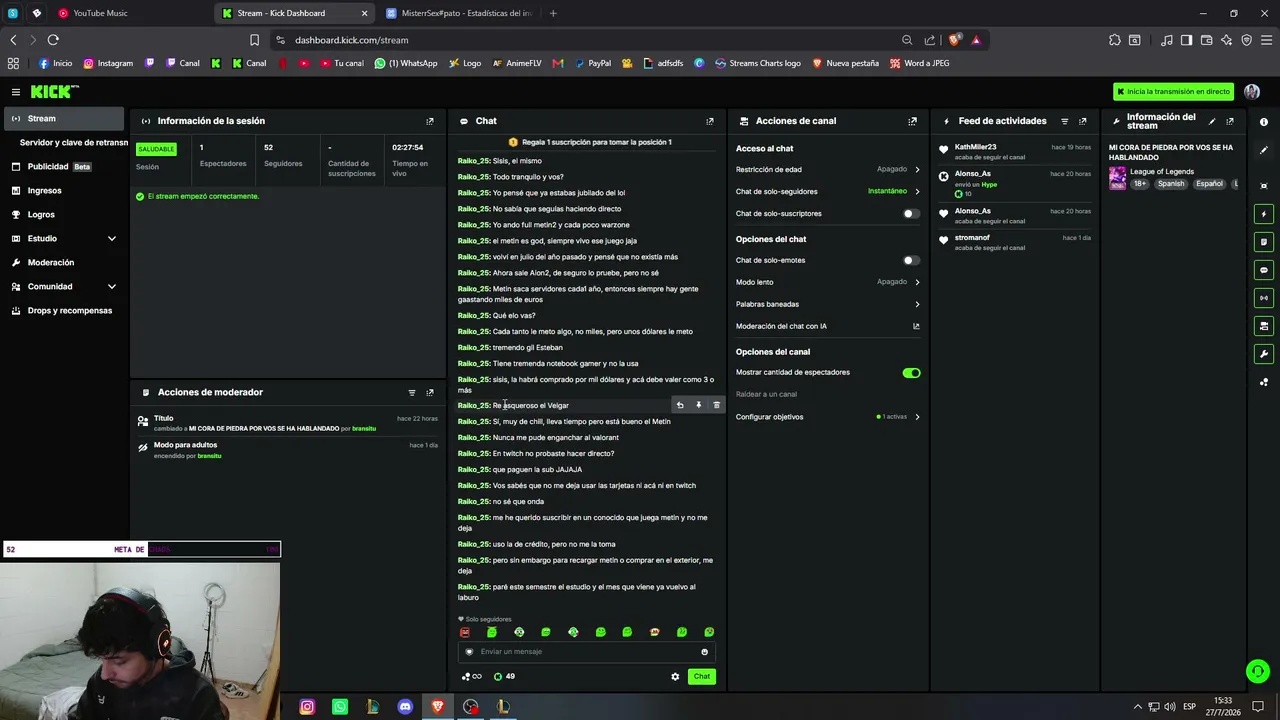Open a new browser tab
1280x720 pixels.
coord(553,14)
